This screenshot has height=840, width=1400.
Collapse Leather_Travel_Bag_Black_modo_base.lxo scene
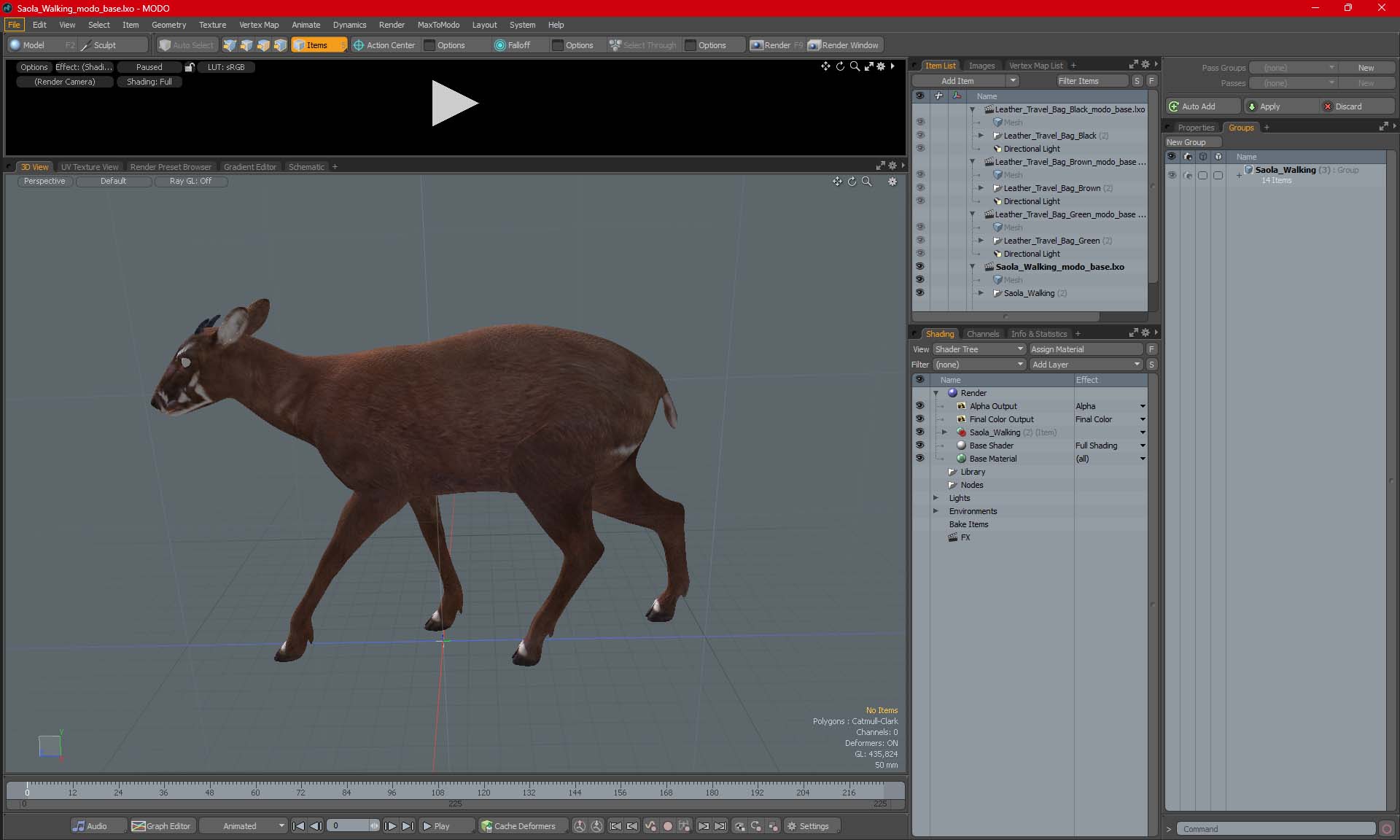(972, 109)
